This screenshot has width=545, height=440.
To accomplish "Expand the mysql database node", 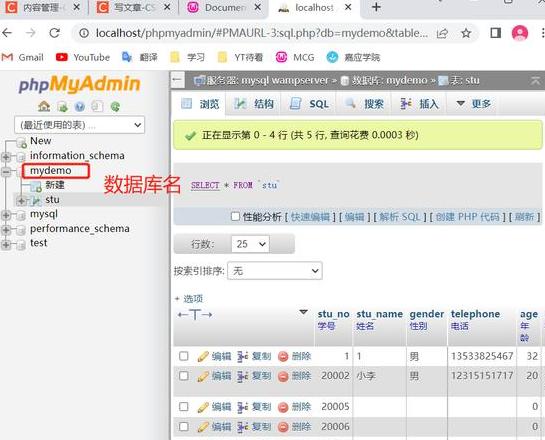I will pos(6,215).
